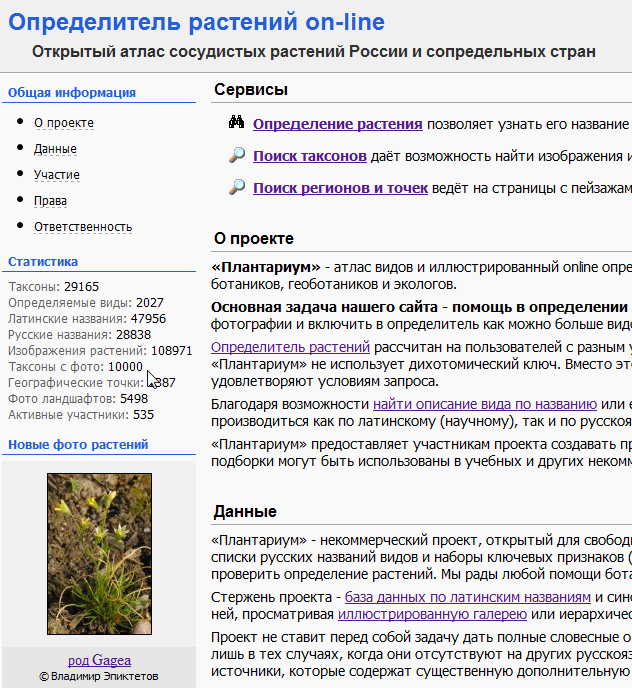Click the magnifier icon beside Поиск таксонов
The width and height of the screenshot is (632, 688).
pos(237,156)
